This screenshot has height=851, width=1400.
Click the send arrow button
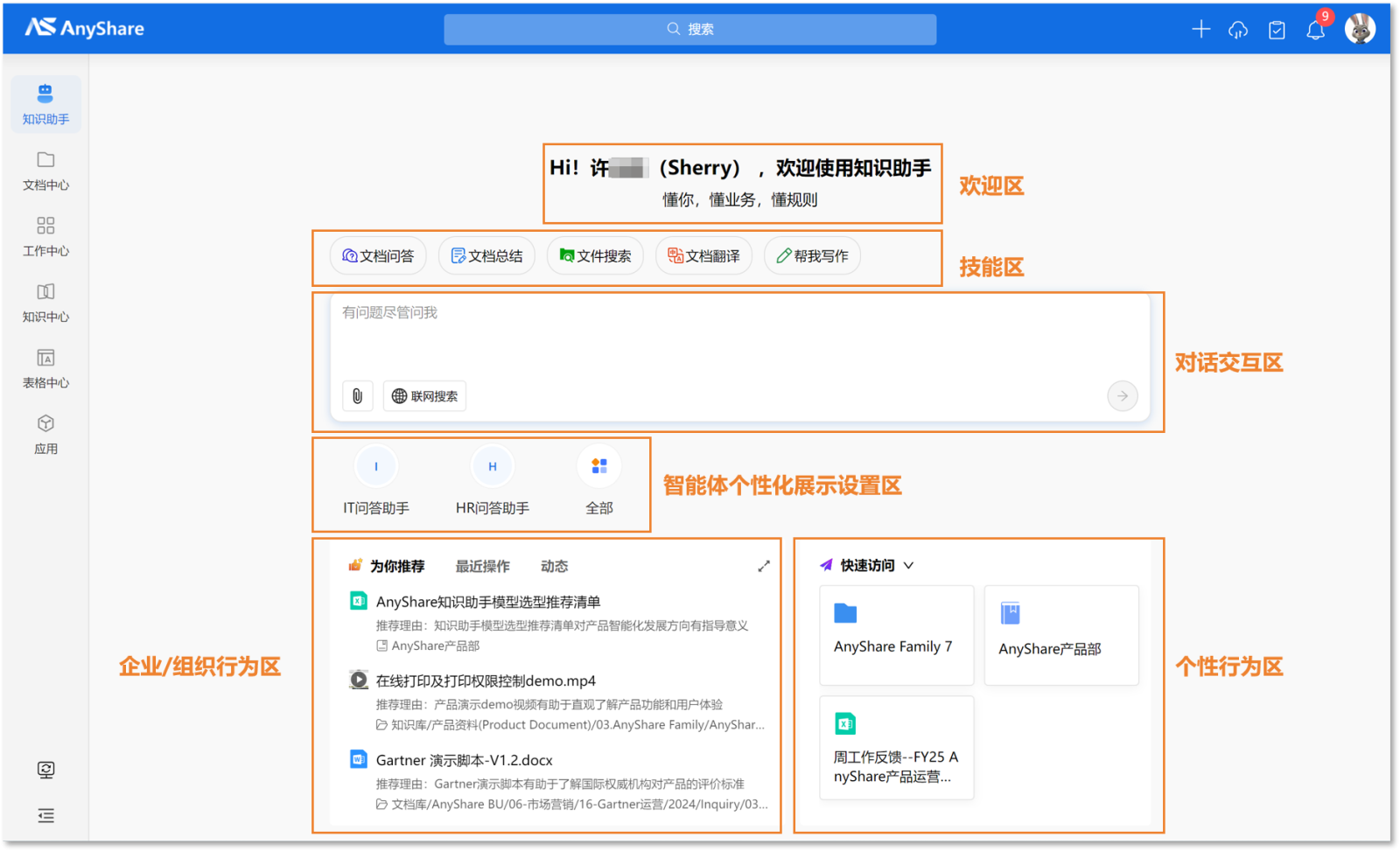(x=1122, y=396)
